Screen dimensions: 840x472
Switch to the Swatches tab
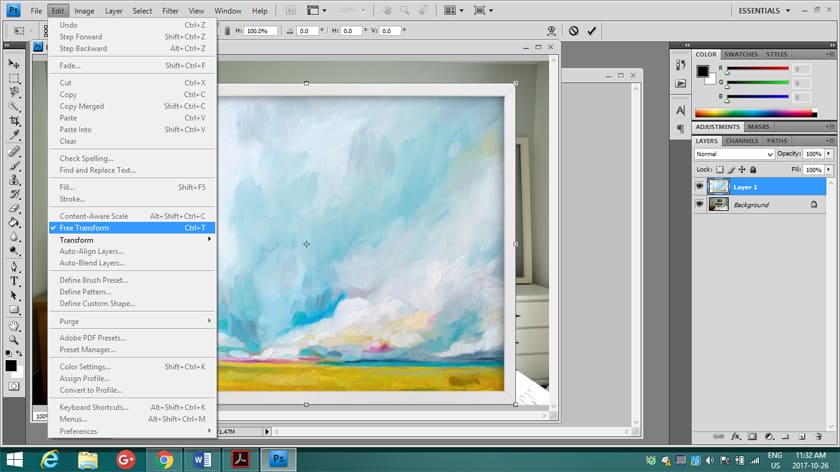click(741, 54)
